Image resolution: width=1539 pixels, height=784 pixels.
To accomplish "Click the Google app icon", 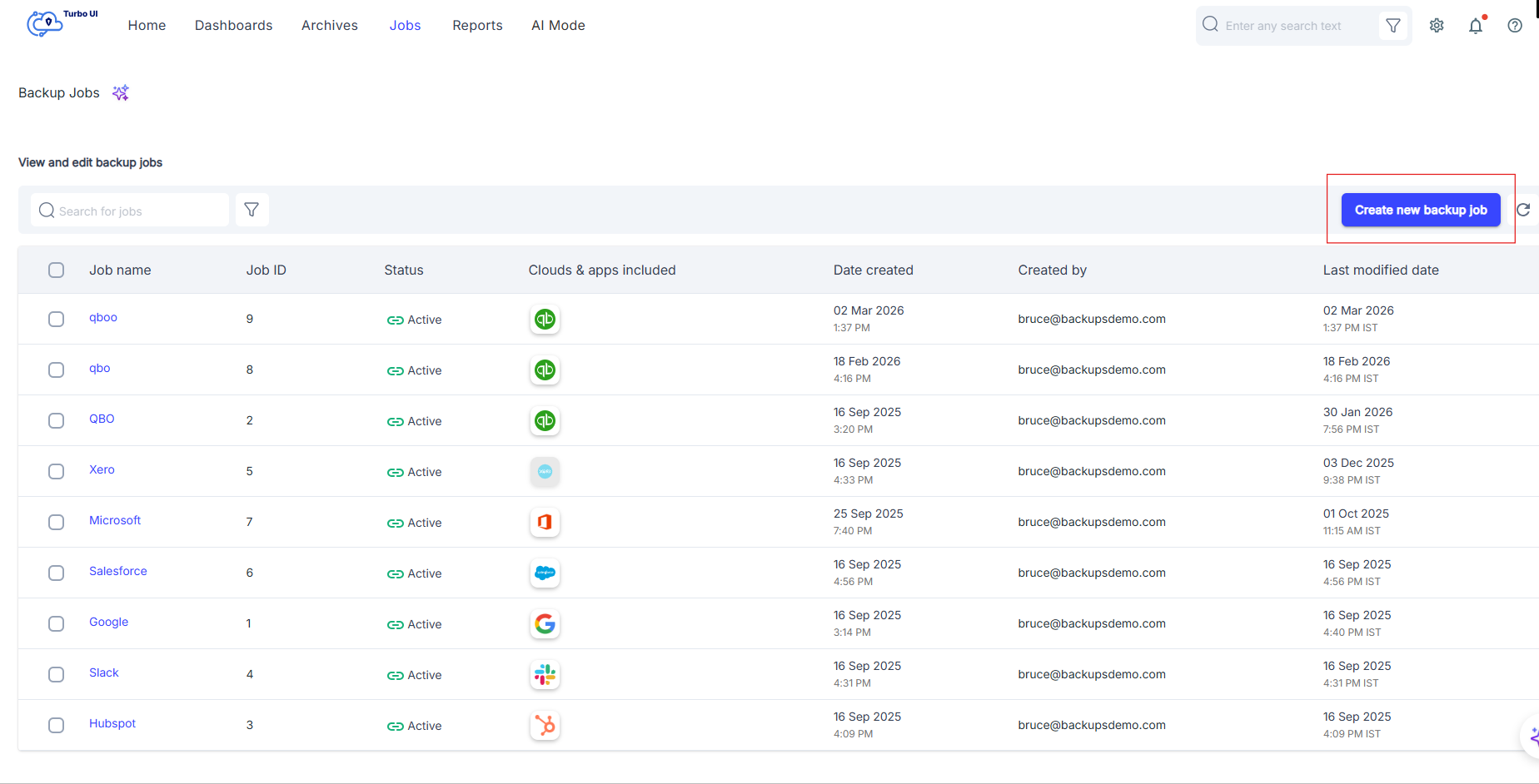I will pyautogui.click(x=545, y=624).
